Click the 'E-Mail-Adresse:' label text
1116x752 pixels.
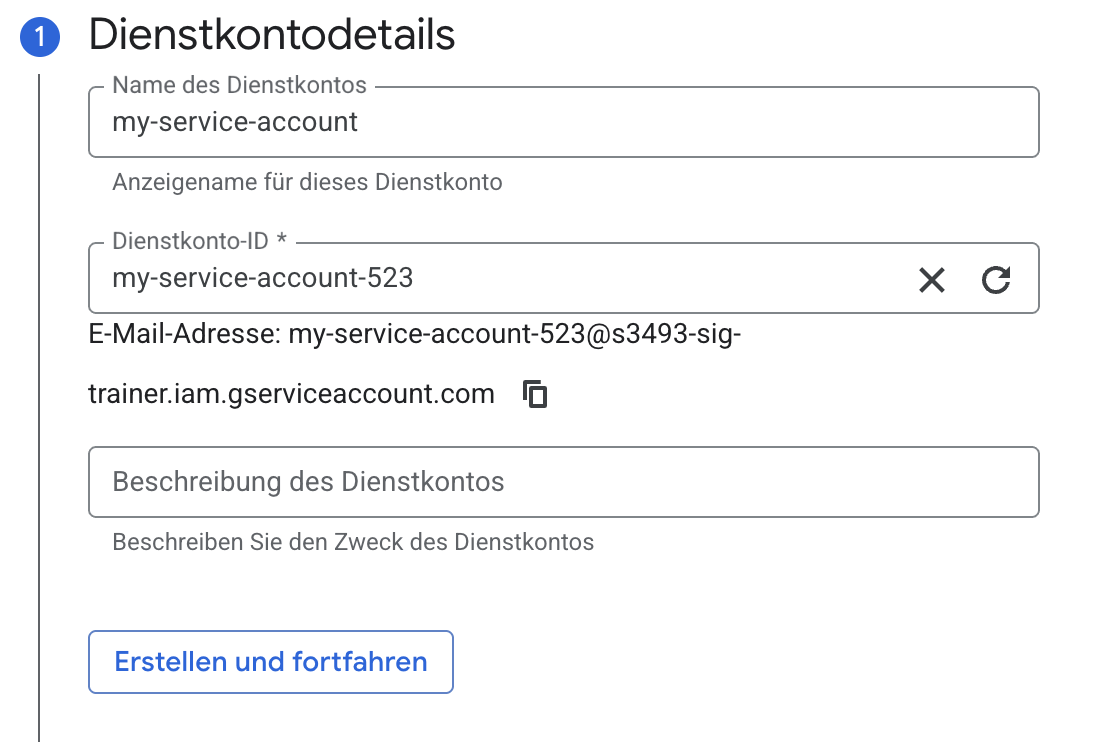[x=184, y=335]
